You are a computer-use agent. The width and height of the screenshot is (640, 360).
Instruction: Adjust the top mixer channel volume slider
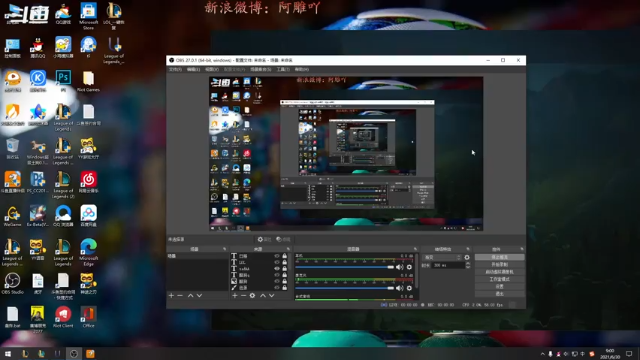click(x=344, y=267)
